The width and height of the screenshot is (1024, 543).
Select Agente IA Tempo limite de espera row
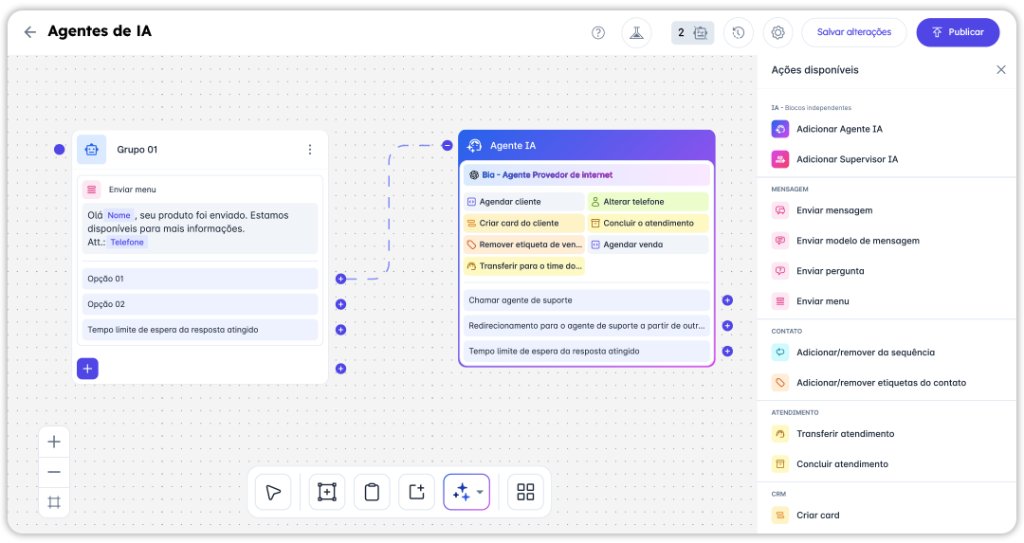click(x=586, y=351)
